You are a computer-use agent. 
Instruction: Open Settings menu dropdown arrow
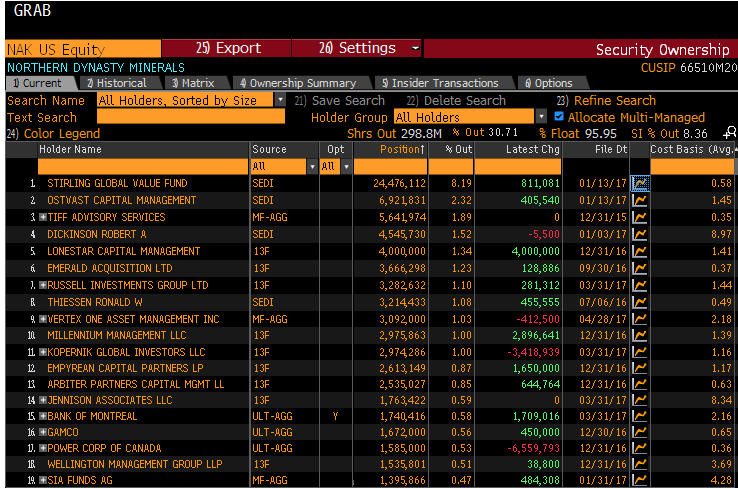tap(415, 48)
